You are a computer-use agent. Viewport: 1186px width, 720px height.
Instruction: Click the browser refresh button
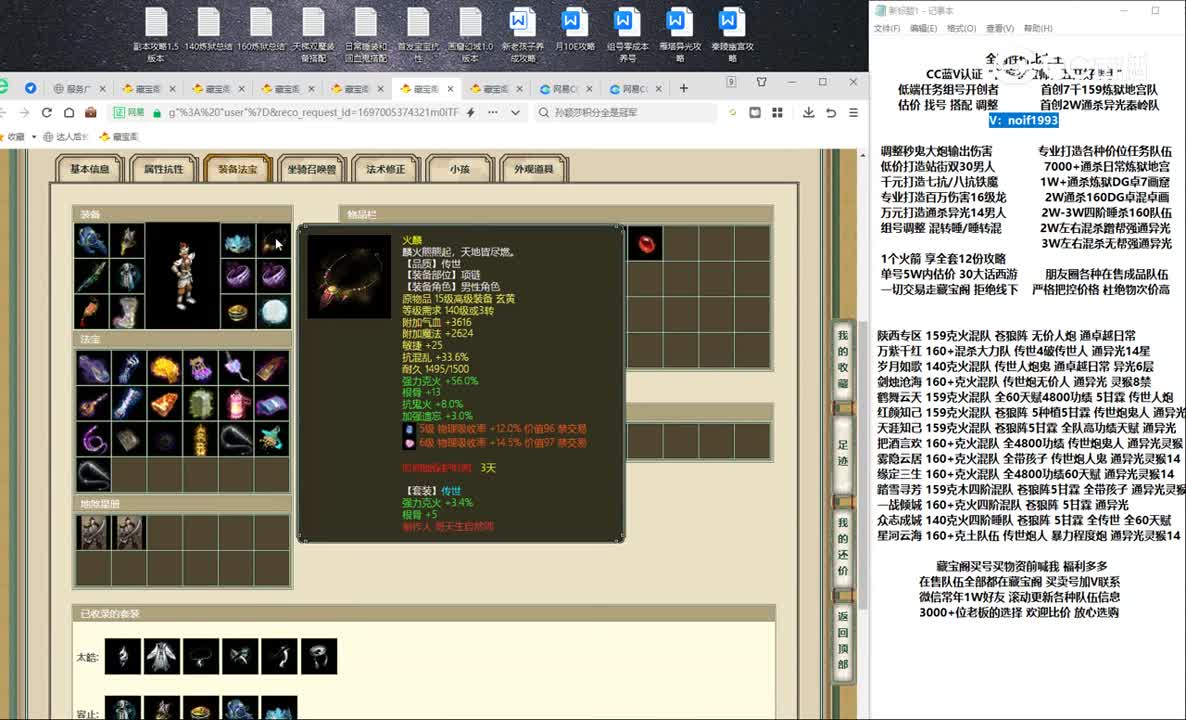click(x=47, y=112)
